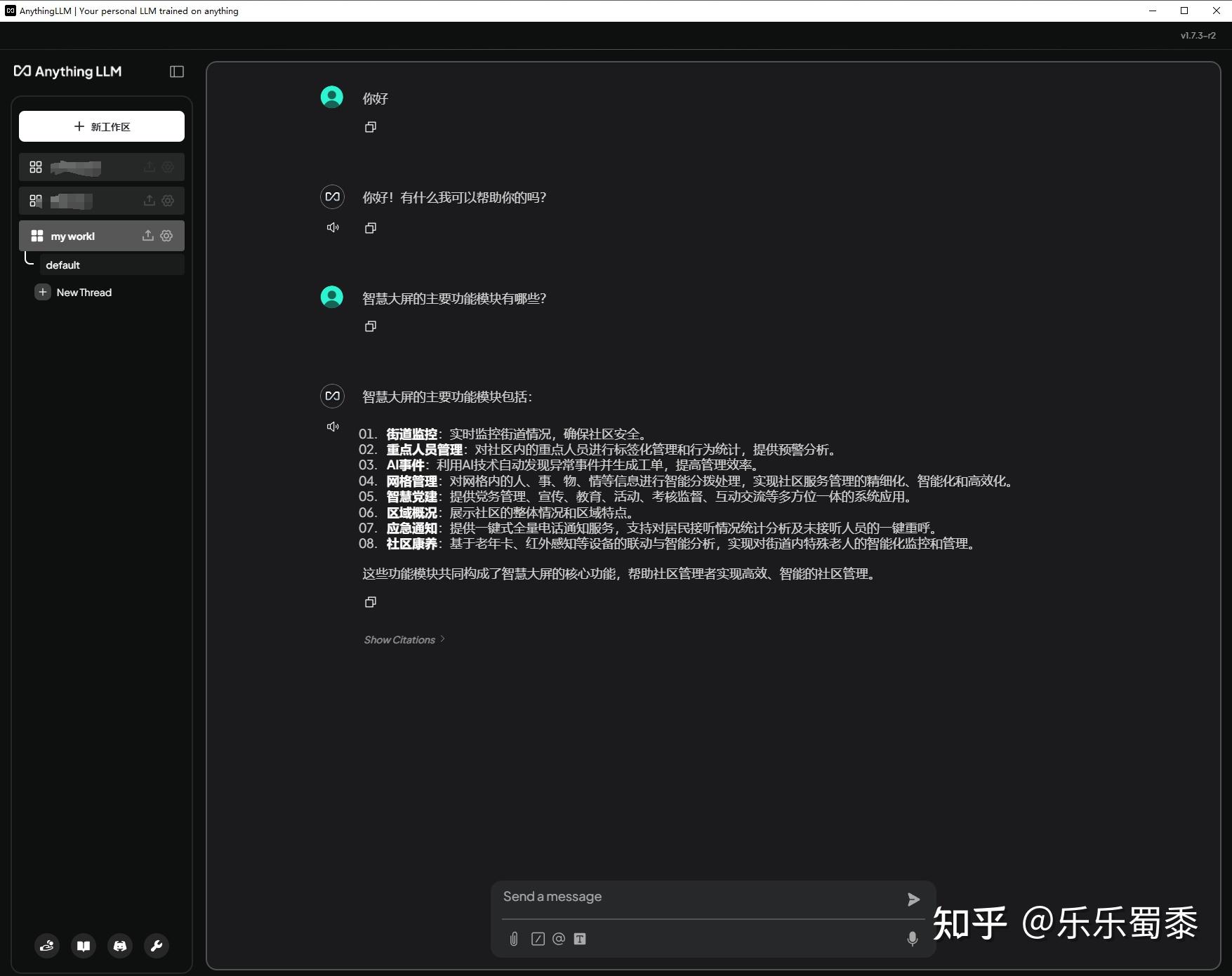Collapse the sidebar panel
Image resolution: width=1232 pixels, height=976 pixels.
click(176, 71)
